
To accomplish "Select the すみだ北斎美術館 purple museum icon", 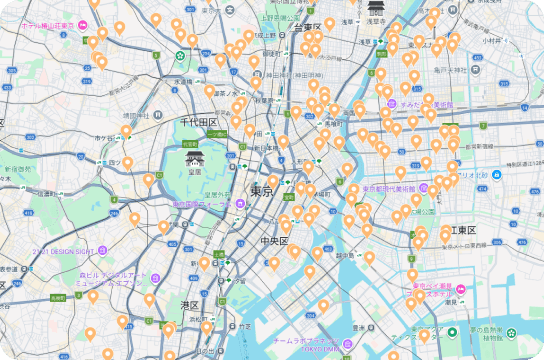I will tap(392, 103).
